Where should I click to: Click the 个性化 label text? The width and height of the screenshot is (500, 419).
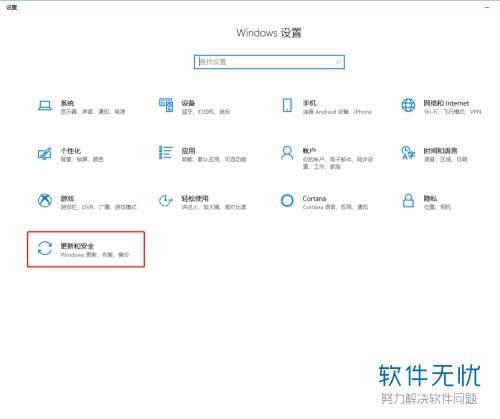click(70, 151)
